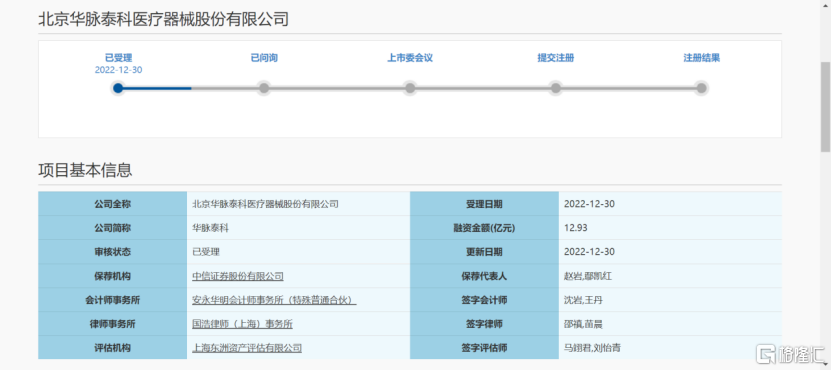Select the 提交注册 stage label

click(555, 58)
